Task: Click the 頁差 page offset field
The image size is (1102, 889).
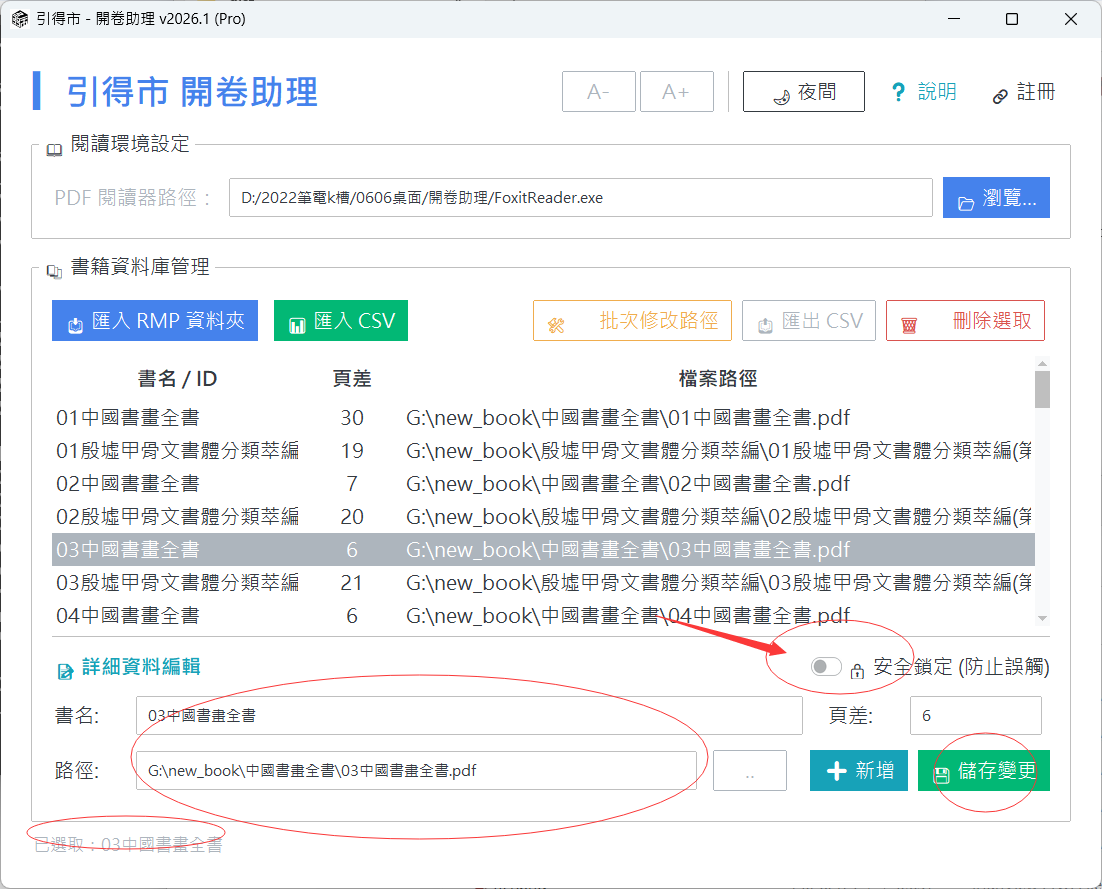Action: [975, 716]
